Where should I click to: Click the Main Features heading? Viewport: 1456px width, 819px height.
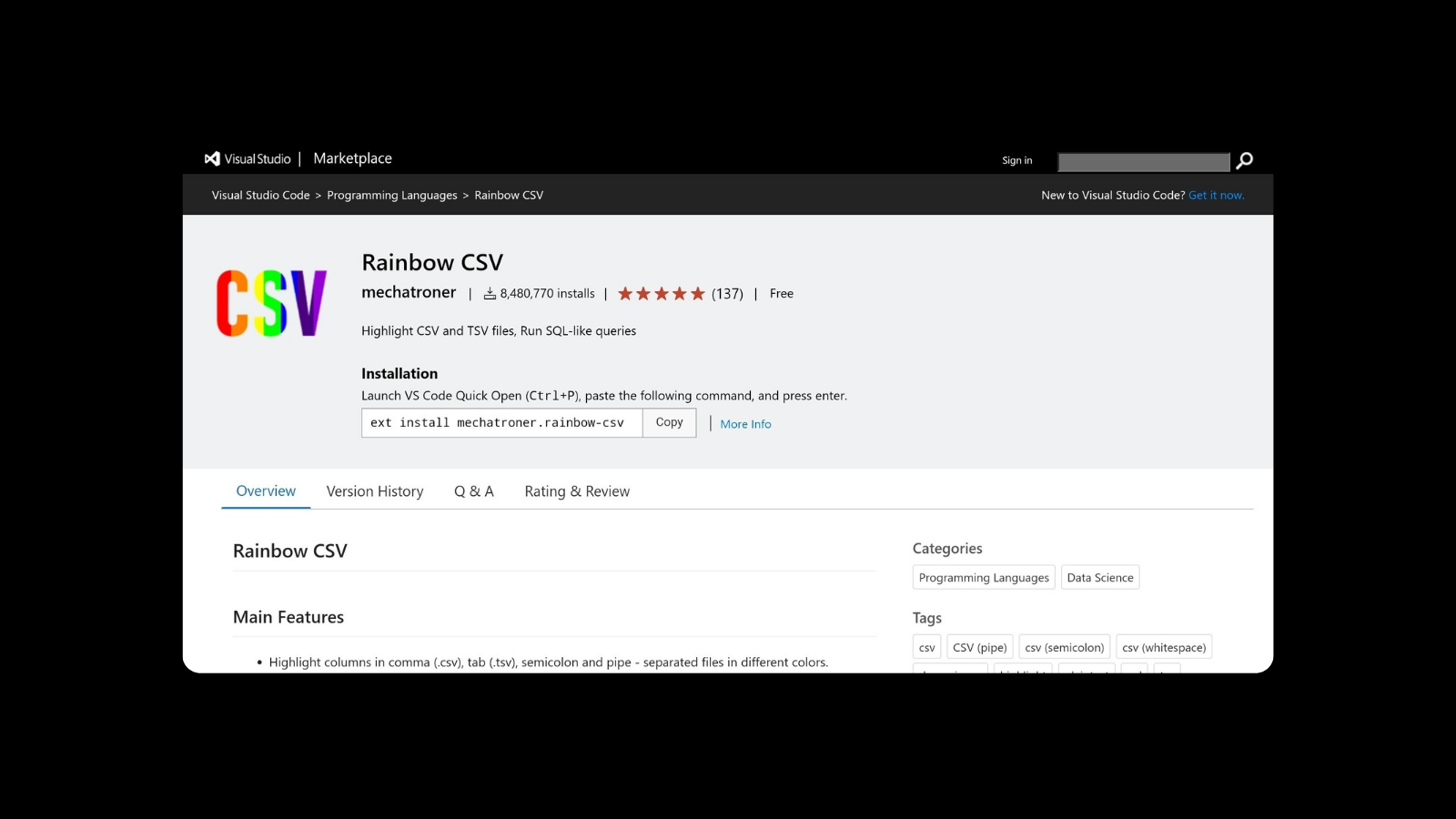(288, 617)
